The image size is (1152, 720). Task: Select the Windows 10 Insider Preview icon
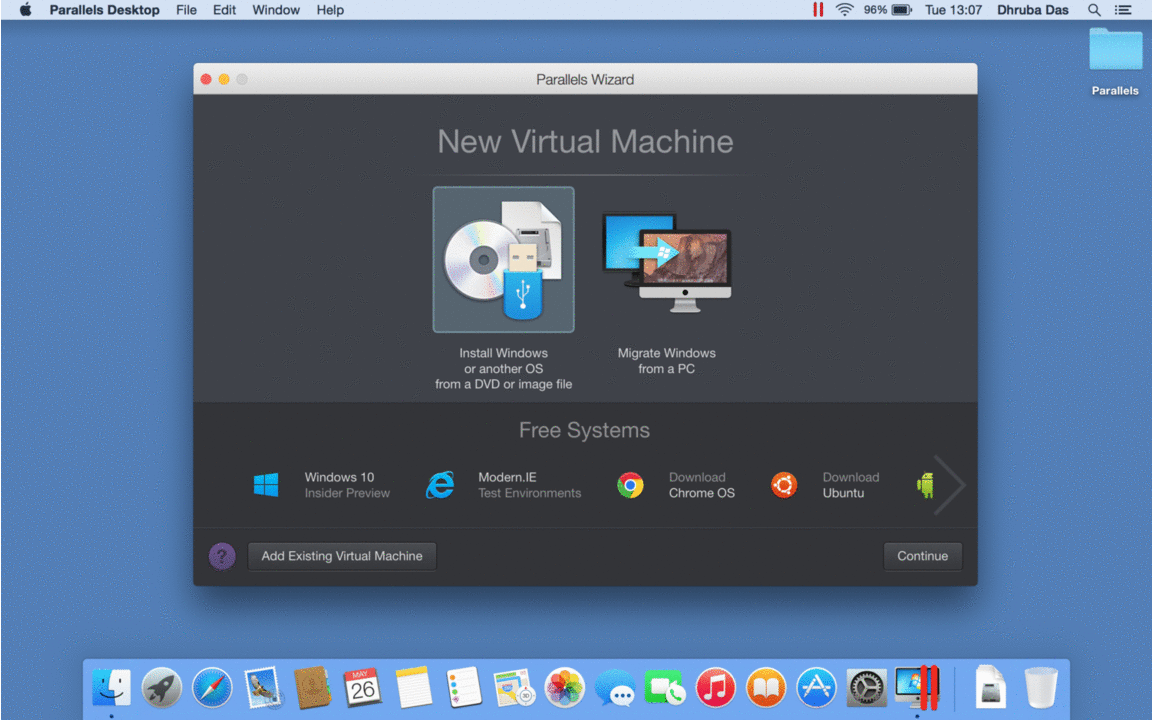(266, 485)
